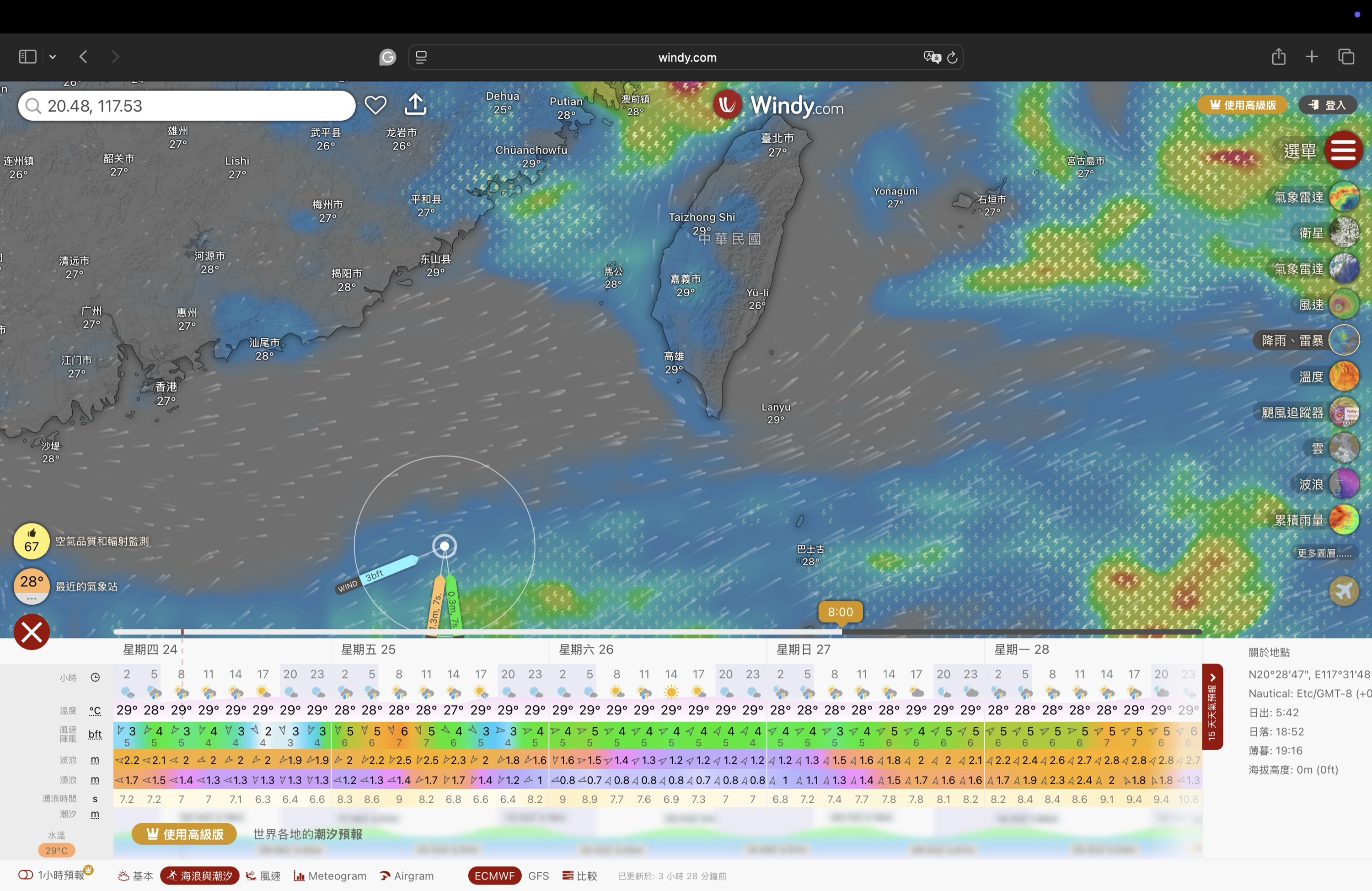1372x891 pixels.
Task: Switch forecast model to GFS
Action: pyautogui.click(x=538, y=875)
